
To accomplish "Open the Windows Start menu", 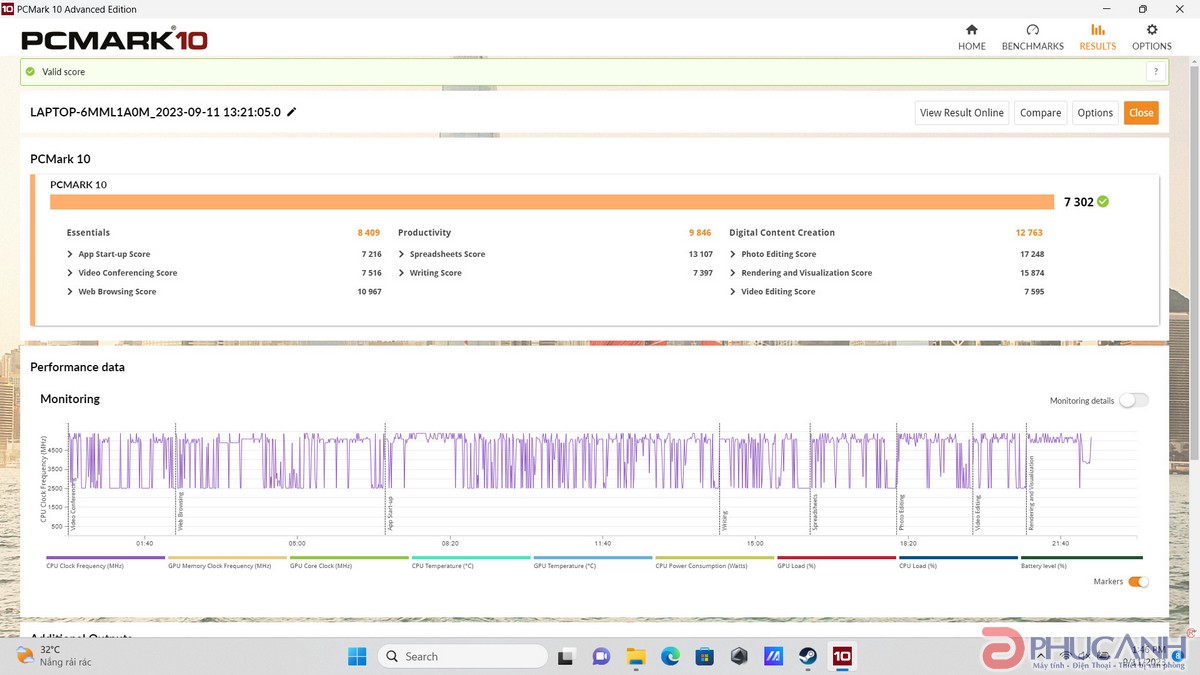I will click(x=357, y=656).
